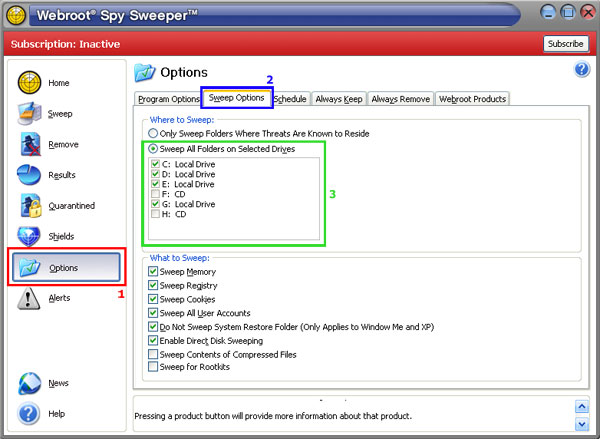Check the H: CD drive checkbox

coord(155,214)
